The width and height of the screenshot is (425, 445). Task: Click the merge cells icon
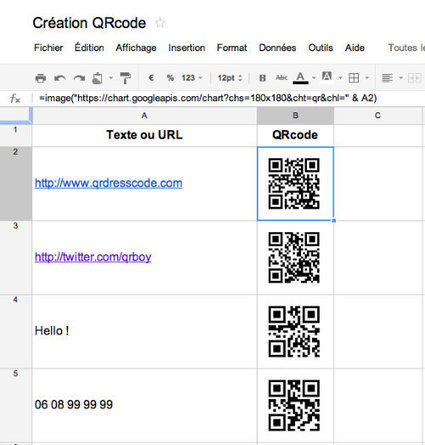pos(415,78)
